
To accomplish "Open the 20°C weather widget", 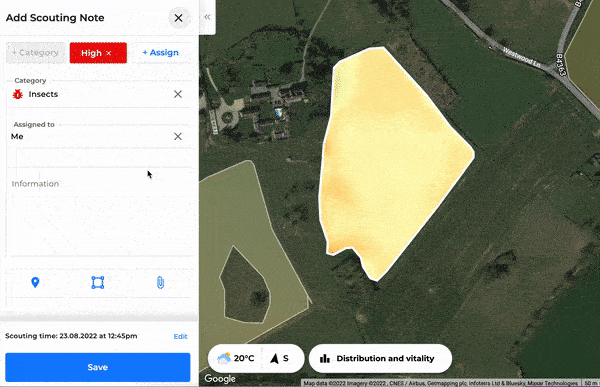I will (235, 358).
